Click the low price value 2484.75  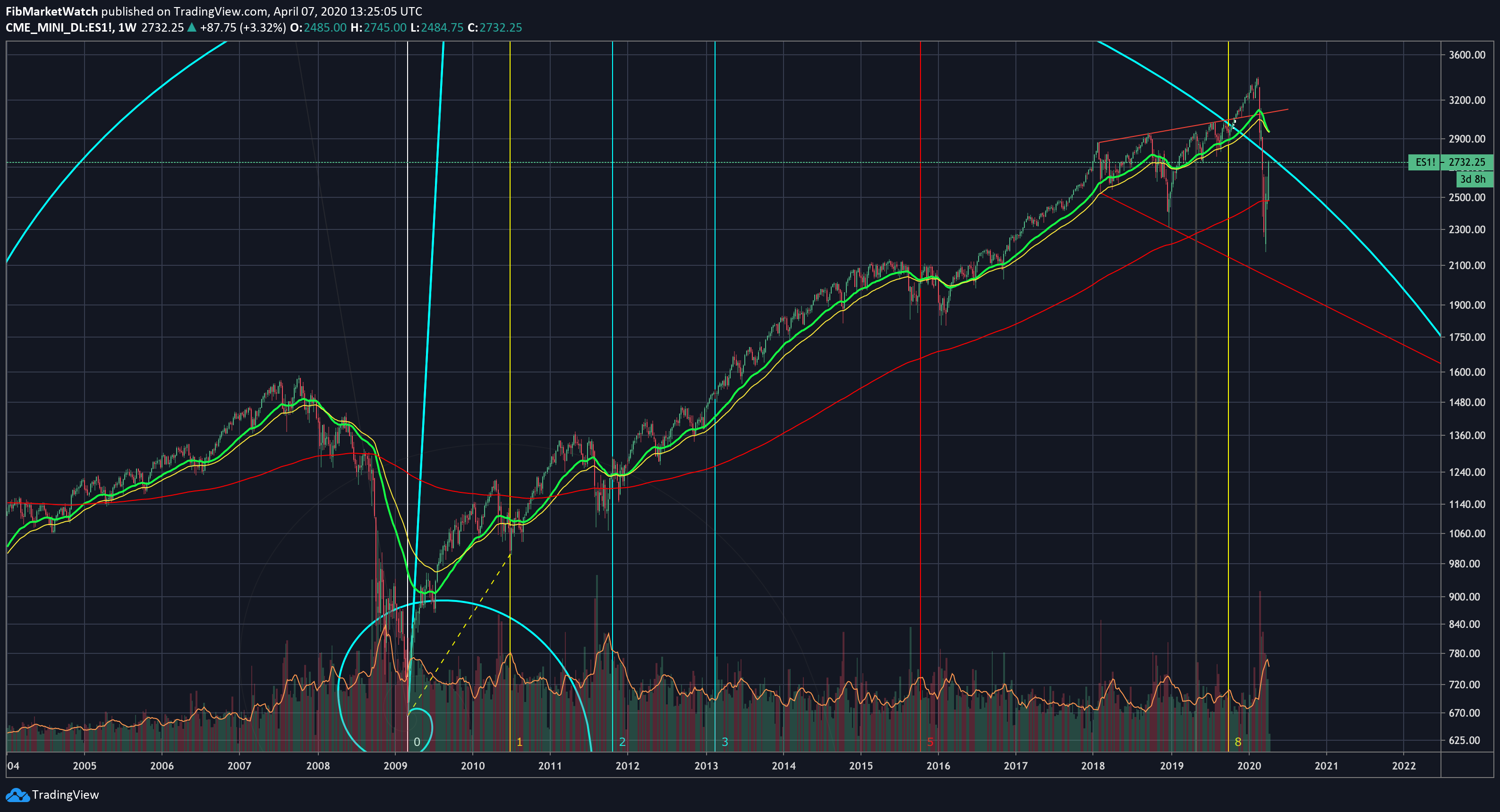point(443,27)
